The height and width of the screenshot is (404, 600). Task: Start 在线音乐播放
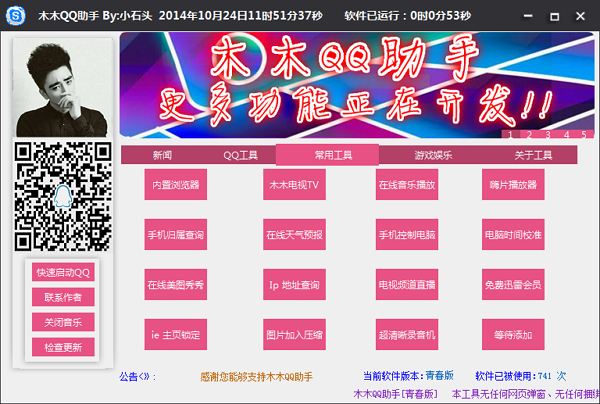pyautogui.click(x=407, y=184)
